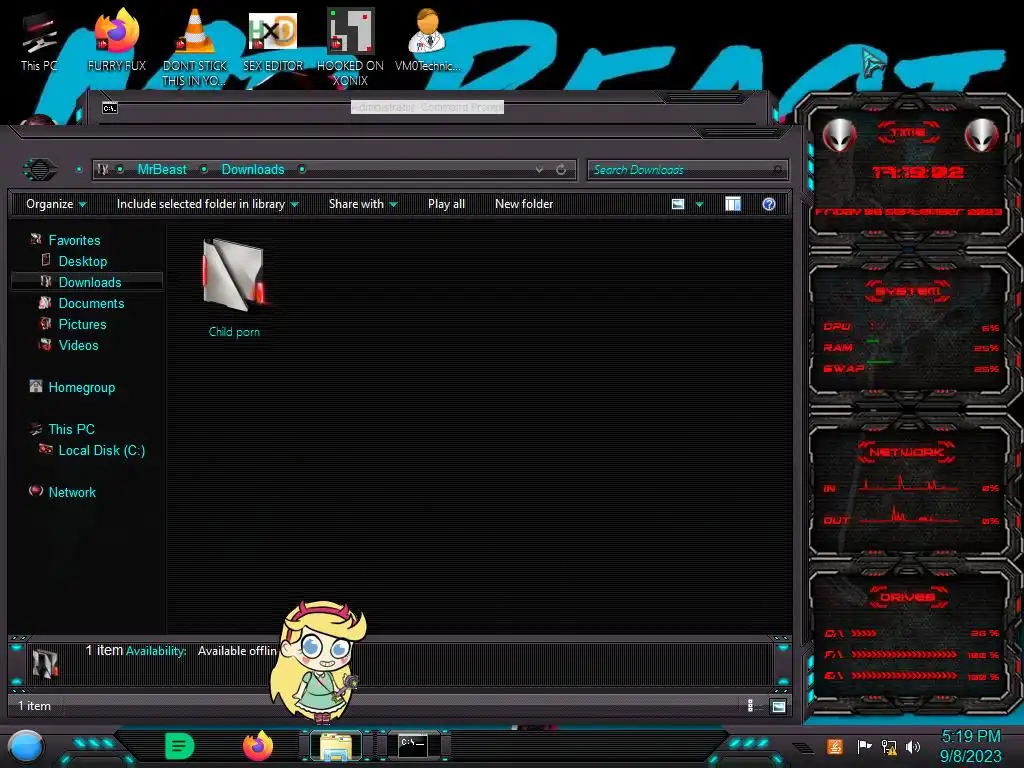Click the F:\ drive usage bar in widget
The height and width of the screenshot is (768, 1024).
pyautogui.click(x=904, y=654)
